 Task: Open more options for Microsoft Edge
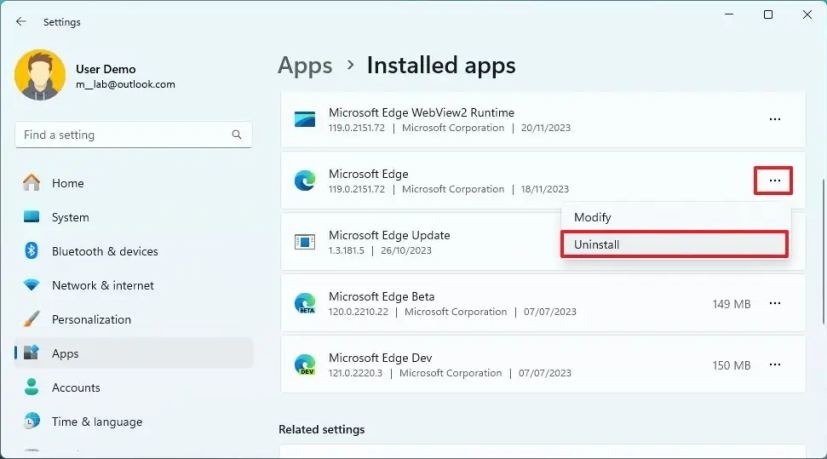(774, 181)
